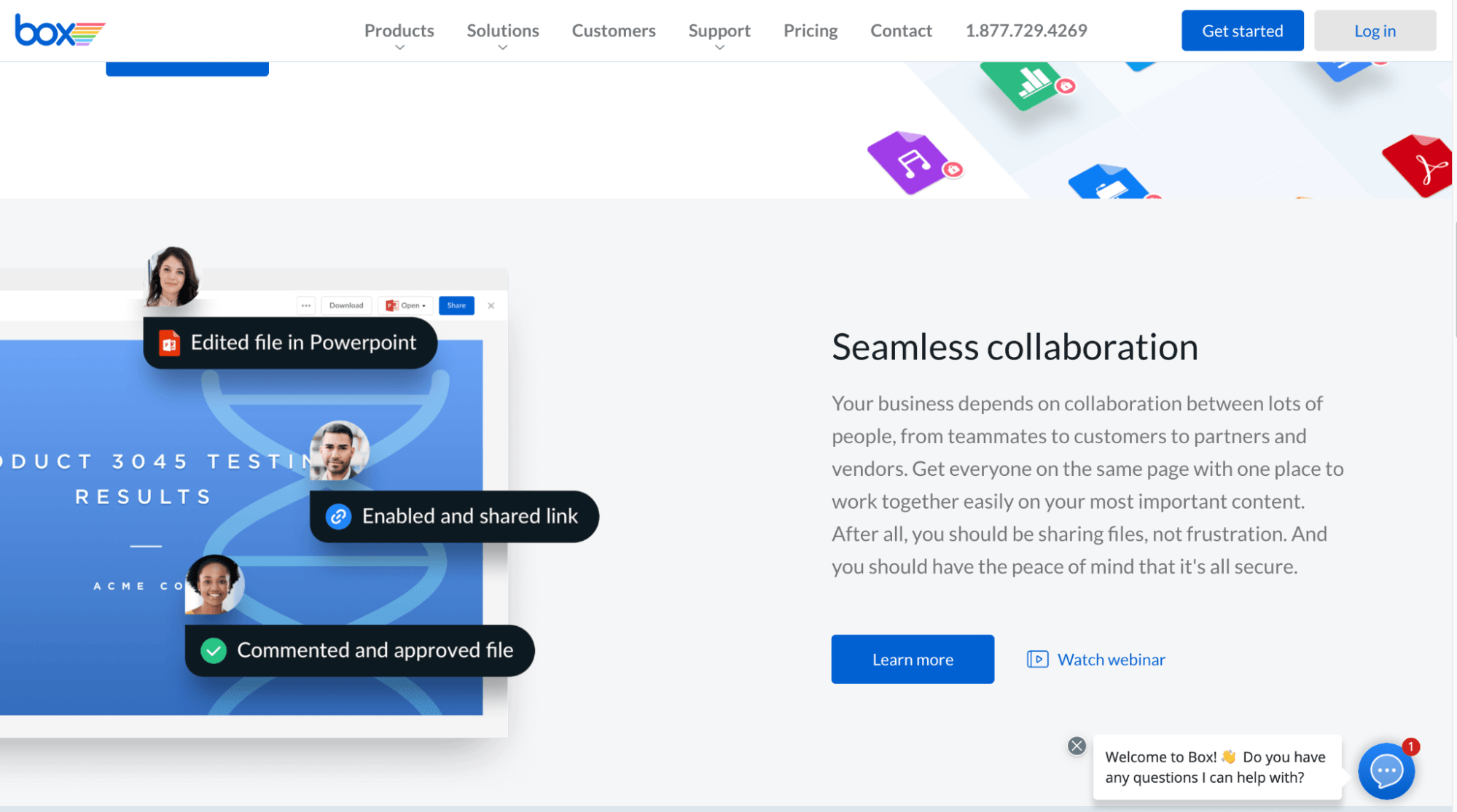Expand the Products dropdown menu
Viewport: 1457px width, 812px height.
[399, 30]
